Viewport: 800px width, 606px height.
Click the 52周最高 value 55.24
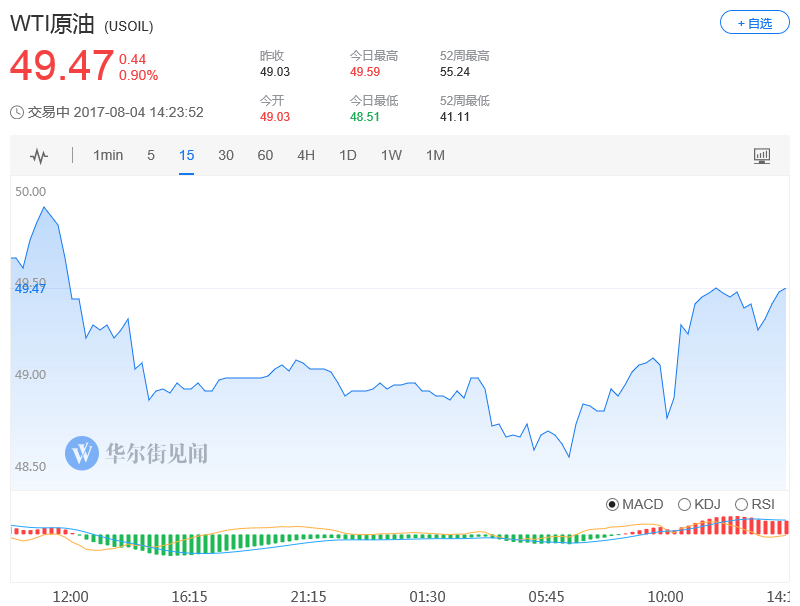pos(455,72)
